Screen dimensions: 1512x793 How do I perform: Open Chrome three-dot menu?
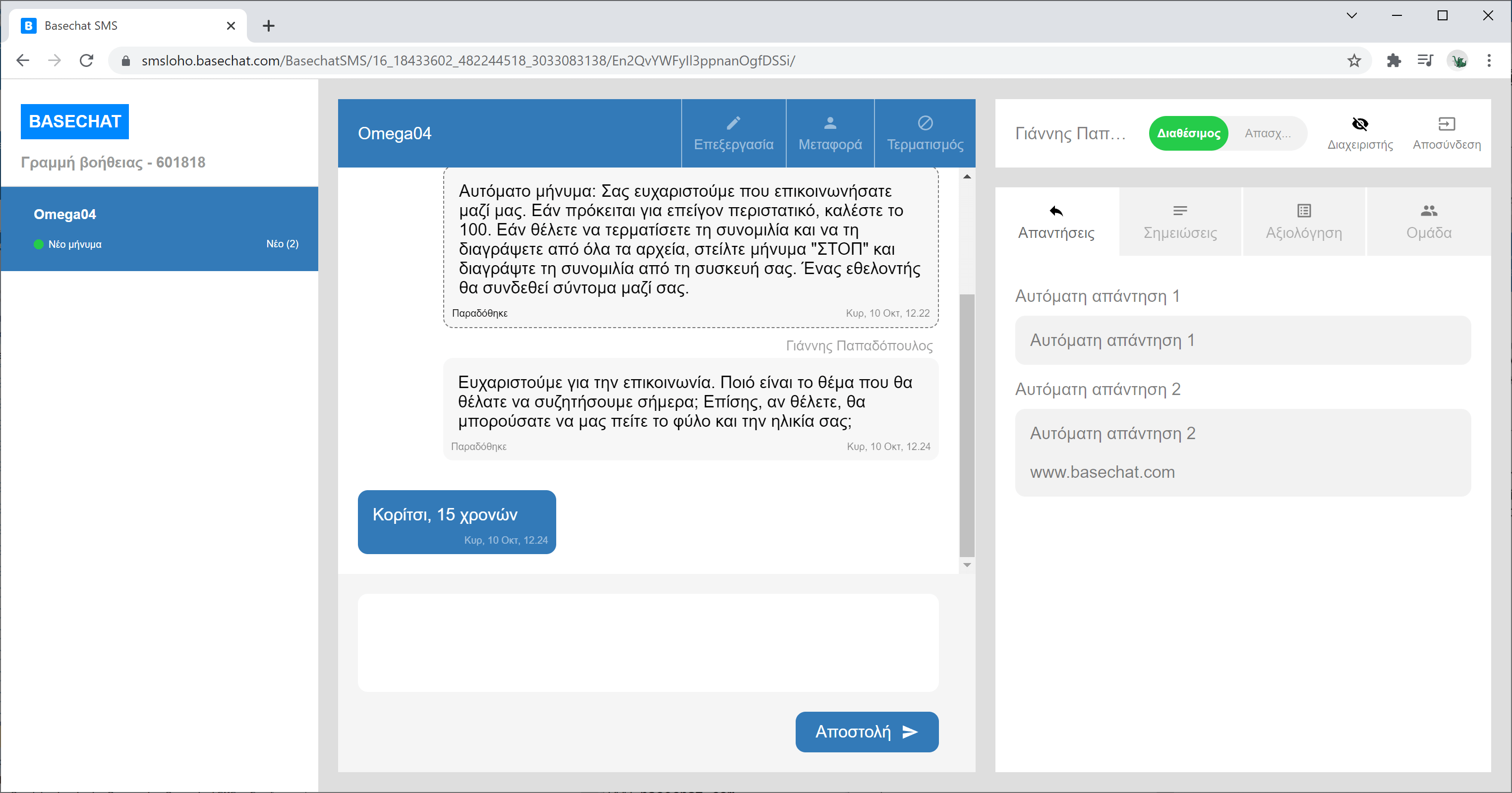[1489, 60]
